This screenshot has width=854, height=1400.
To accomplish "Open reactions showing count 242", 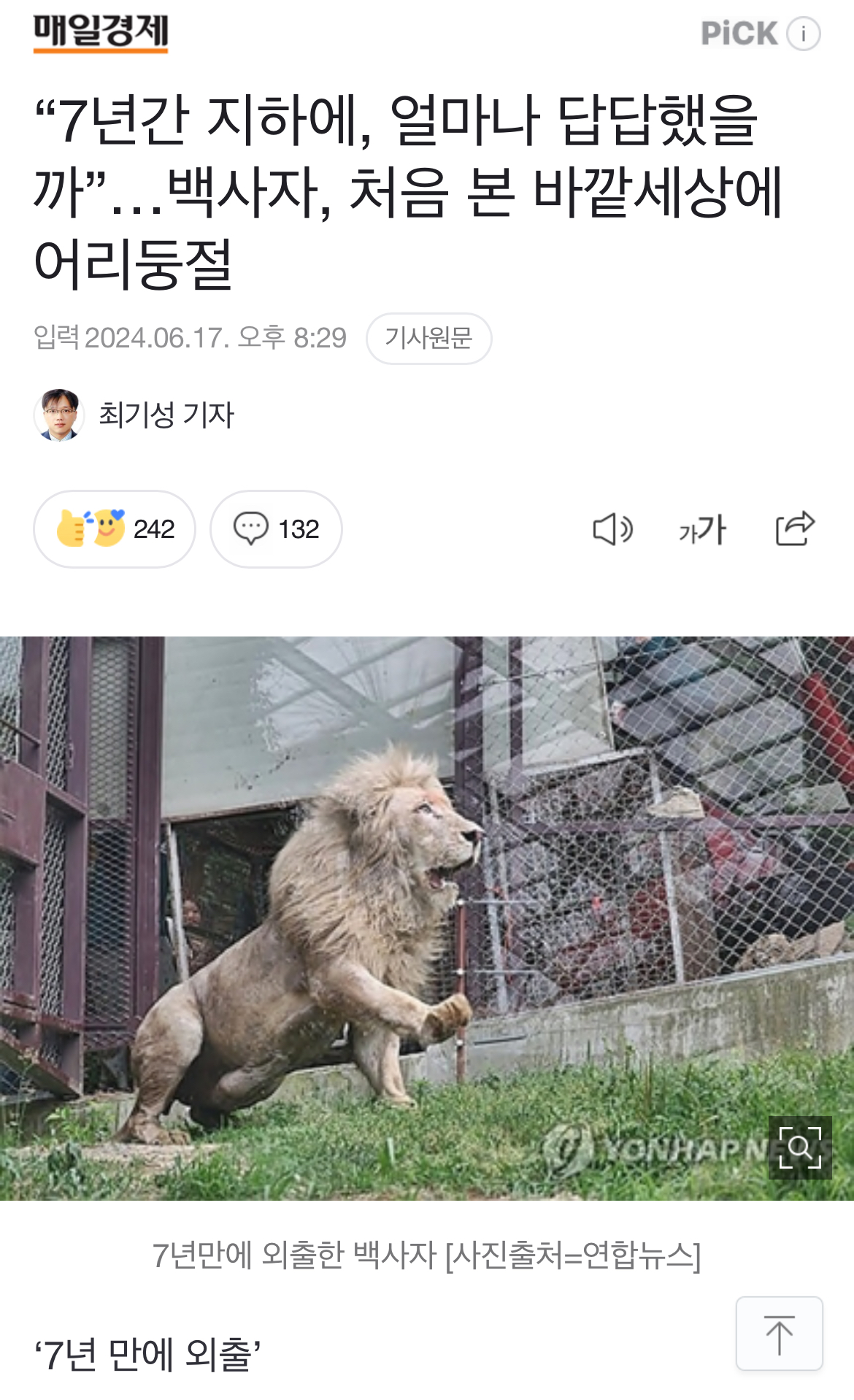I will click(x=115, y=528).
